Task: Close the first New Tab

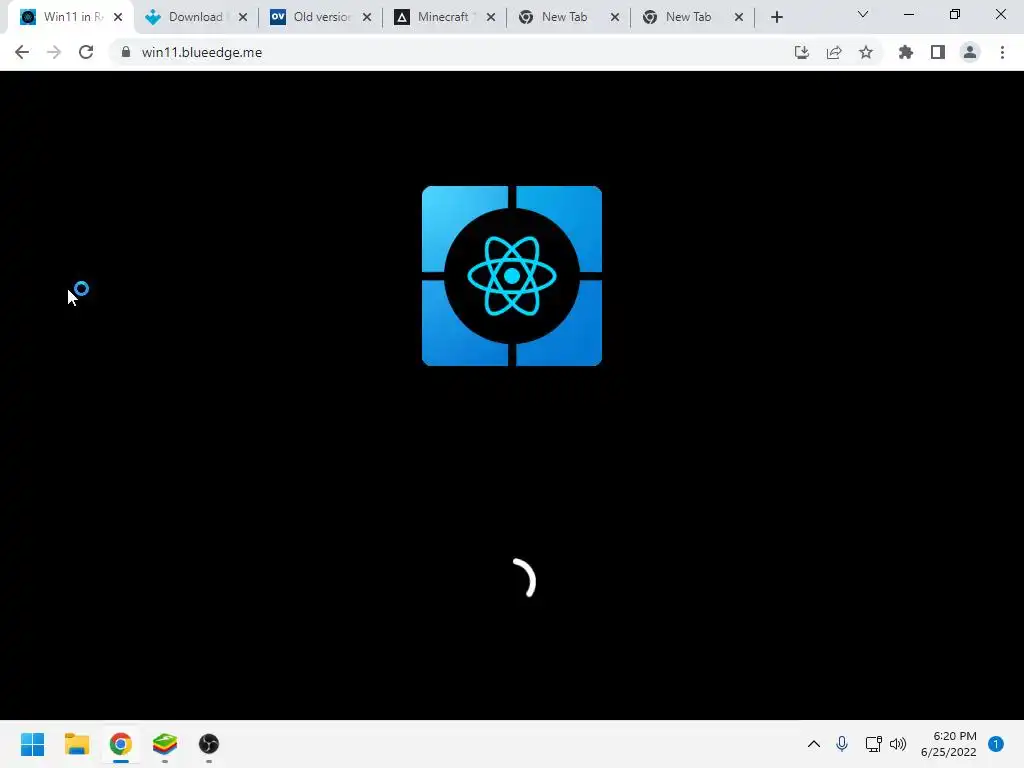Action: (615, 17)
